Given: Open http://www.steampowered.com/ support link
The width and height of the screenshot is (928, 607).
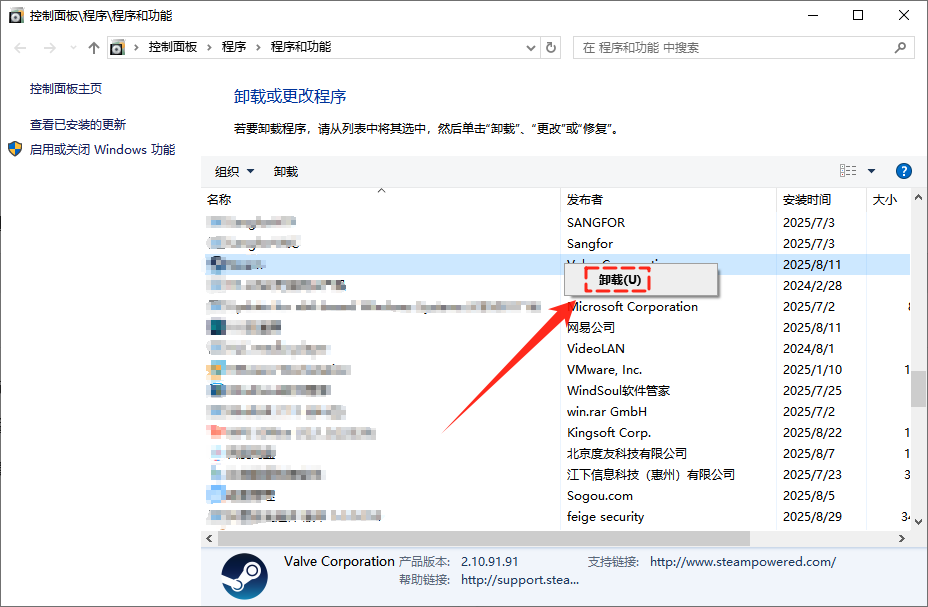Looking at the screenshot, I should point(743,562).
